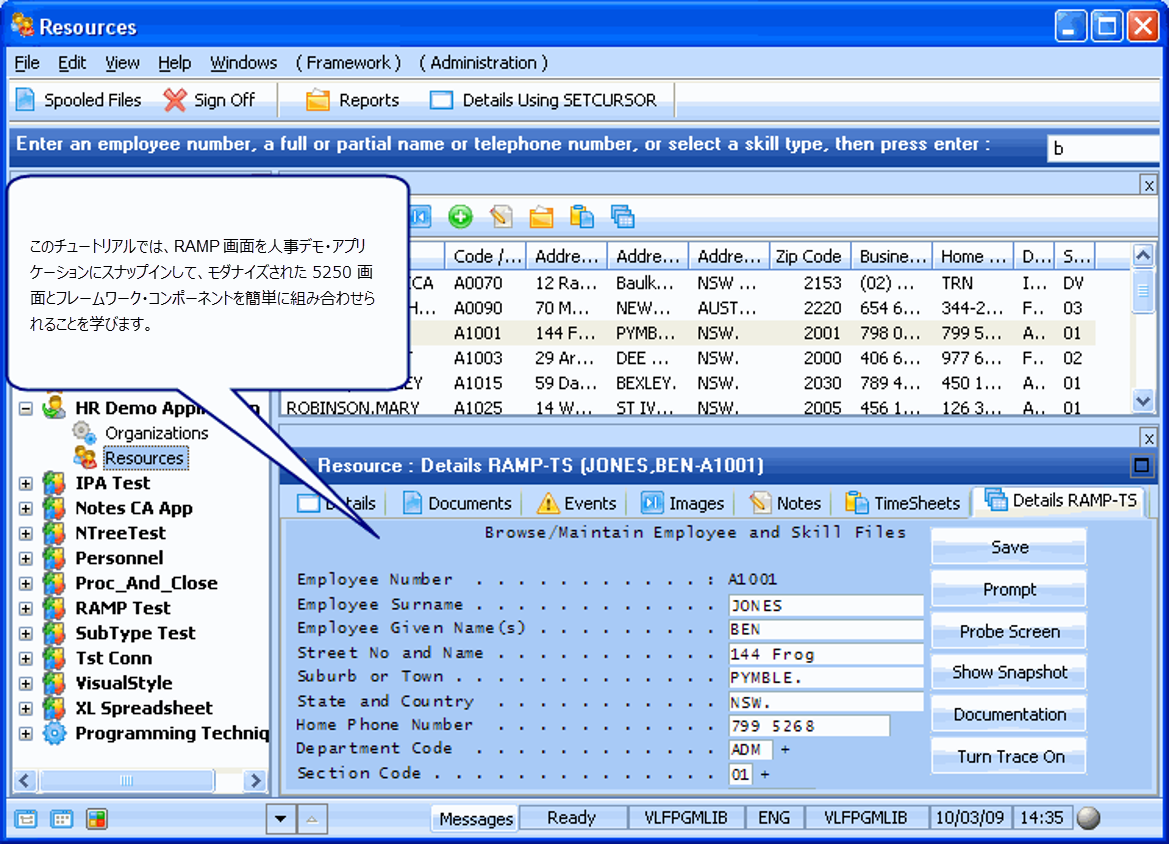Click the pencil notes icon in list toolbar
Image resolution: width=1169 pixels, height=844 pixels.
click(x=501, y=217)
